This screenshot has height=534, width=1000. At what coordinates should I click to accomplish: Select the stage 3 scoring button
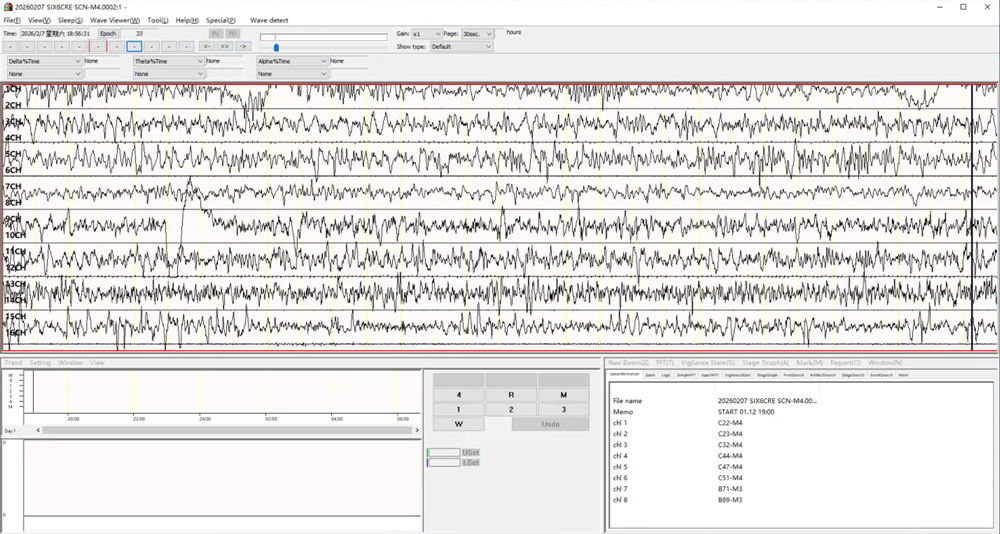coord(563,409)
